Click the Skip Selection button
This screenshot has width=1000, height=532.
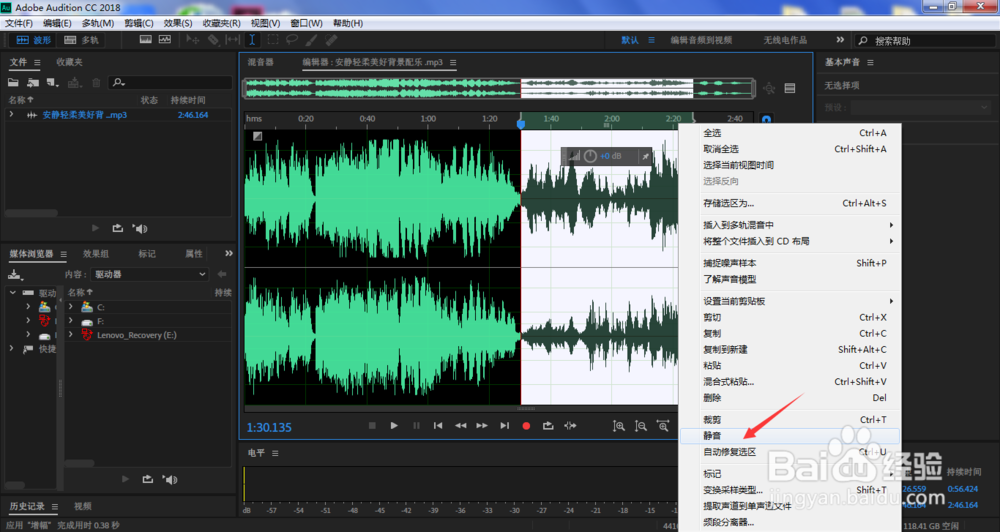pos(570,425)
